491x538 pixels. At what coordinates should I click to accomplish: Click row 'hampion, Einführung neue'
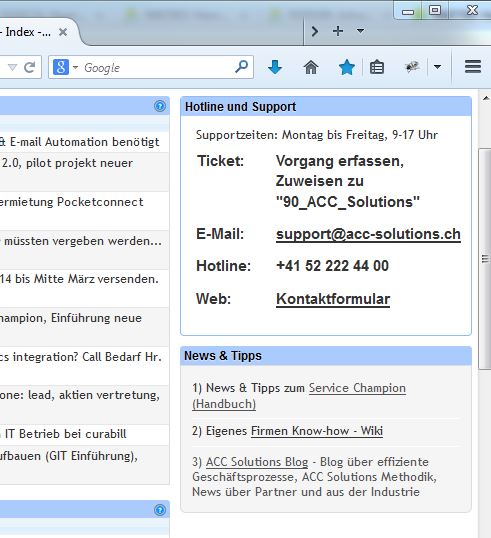tap(84, 327)
